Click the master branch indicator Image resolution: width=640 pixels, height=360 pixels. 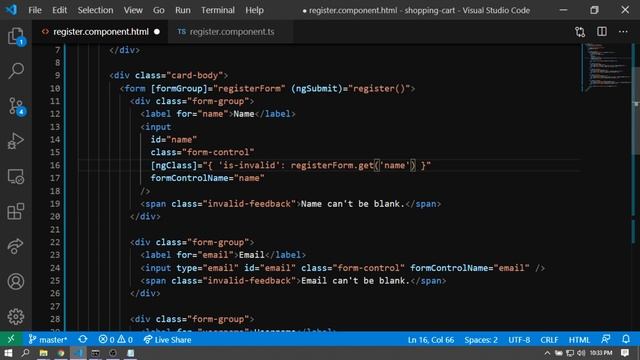click(48, 340)
